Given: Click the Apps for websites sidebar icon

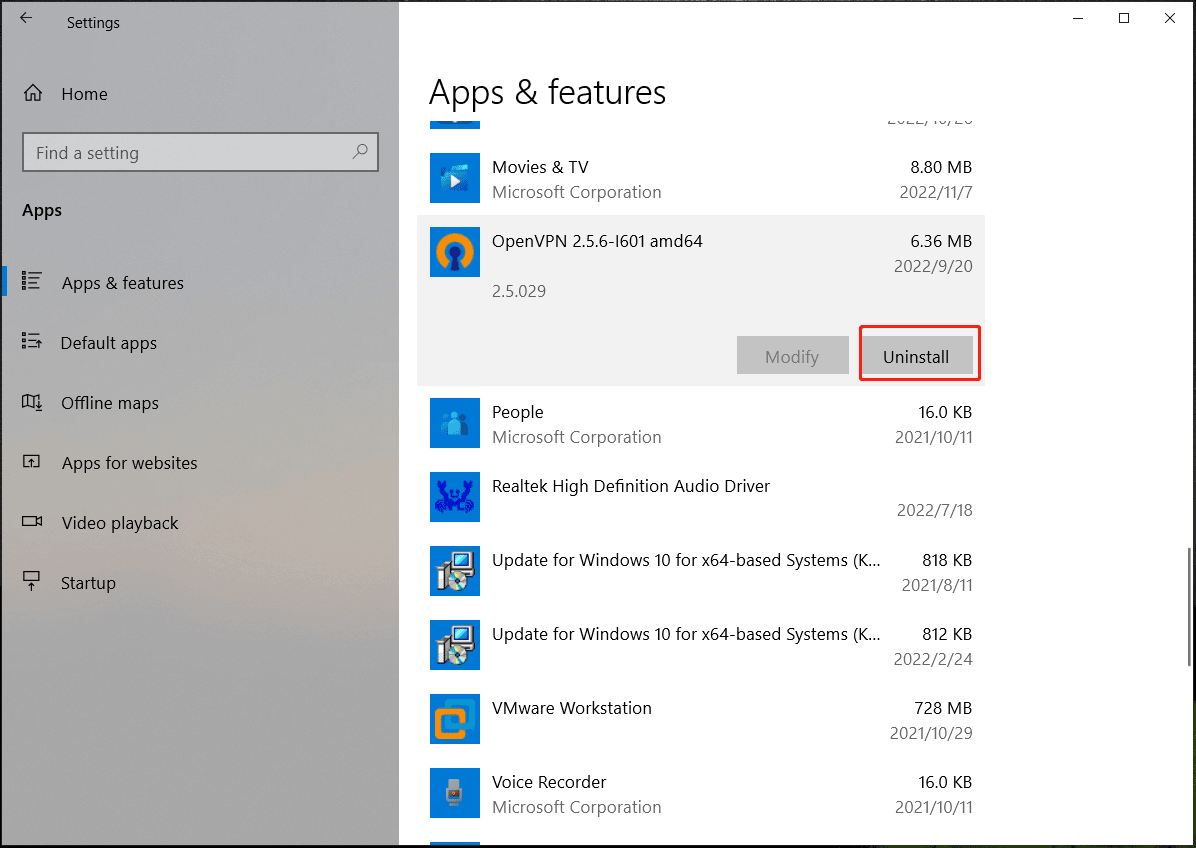Looking at the screenshot, I should click(31, 461).
